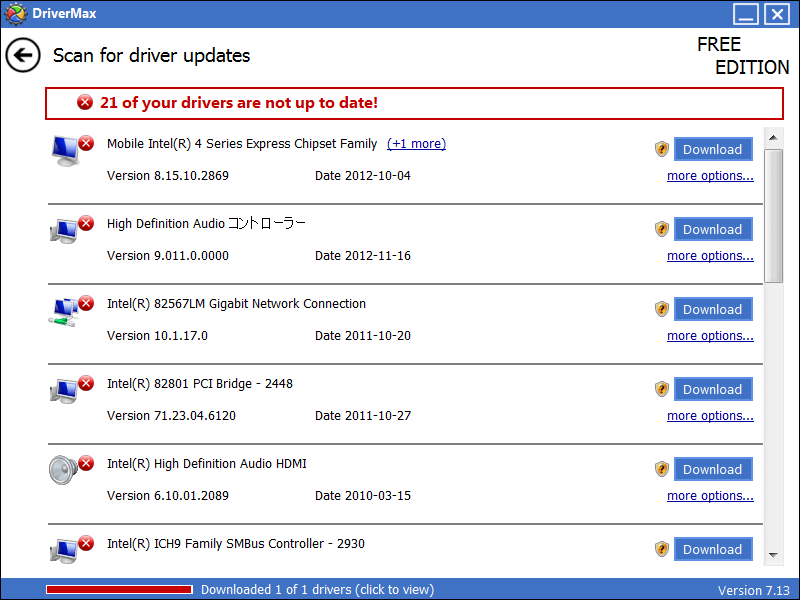800x600 pixels.
Task: Click the shield icon beside HD Audio HDMI Download
Action: tap(662, 469)
